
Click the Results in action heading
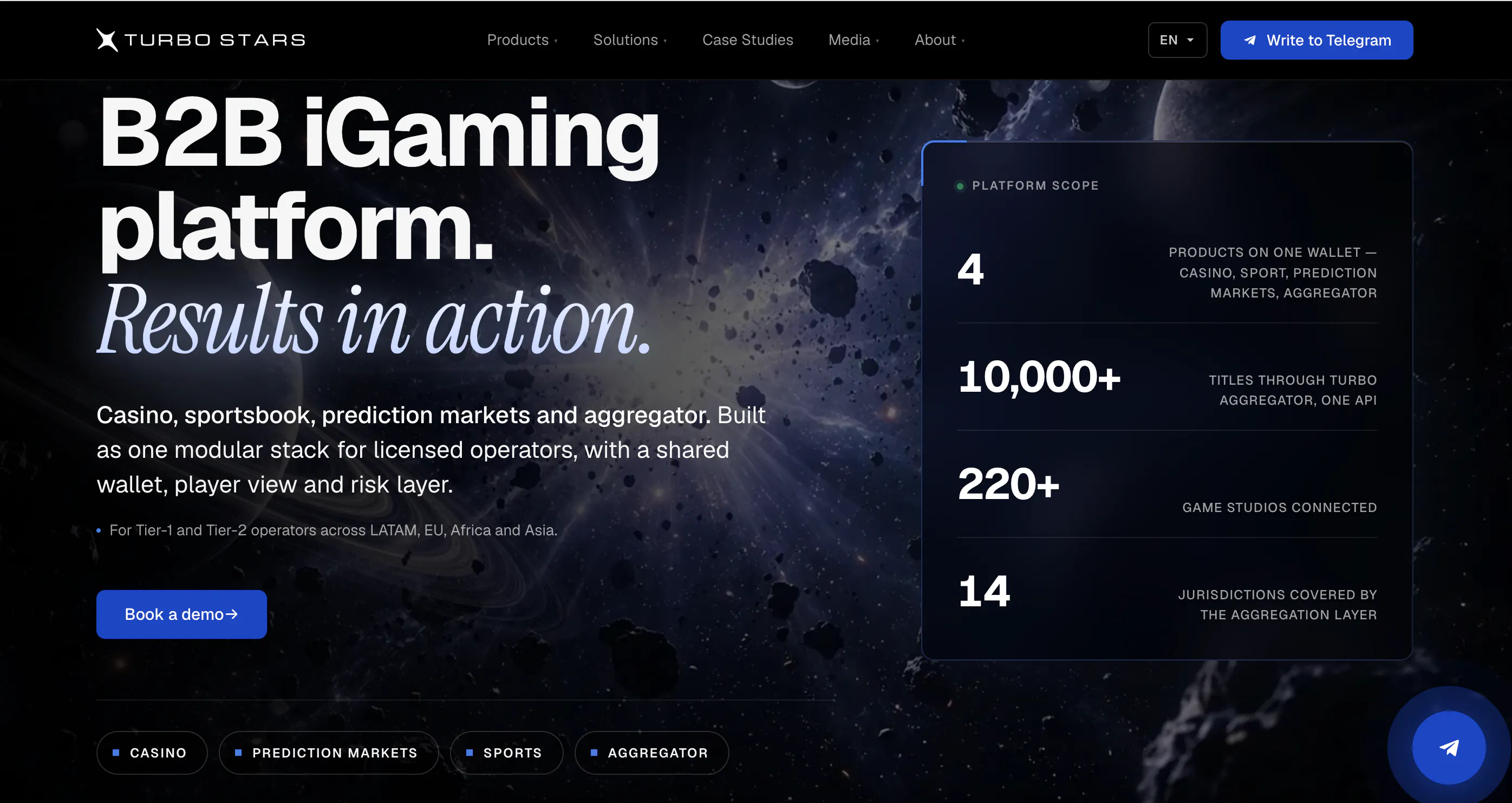tap(374, 320)
